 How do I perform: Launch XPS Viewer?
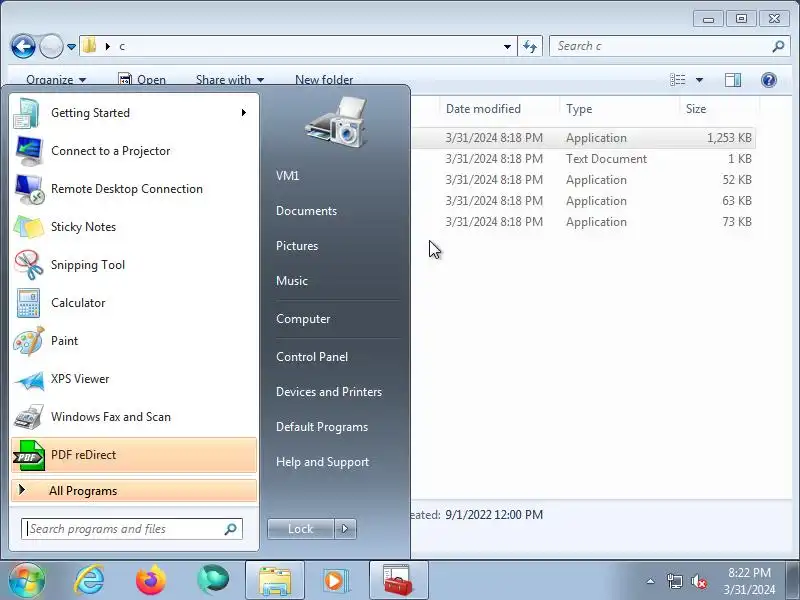[x=134, y=379]
